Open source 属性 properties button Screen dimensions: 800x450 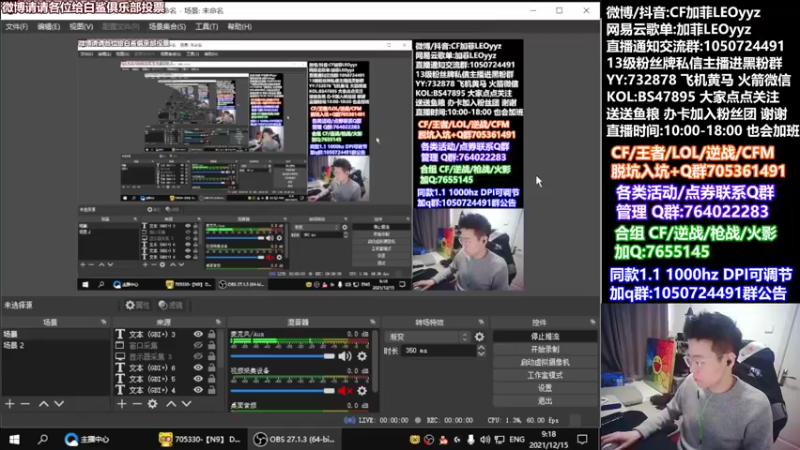click(138, 305)
